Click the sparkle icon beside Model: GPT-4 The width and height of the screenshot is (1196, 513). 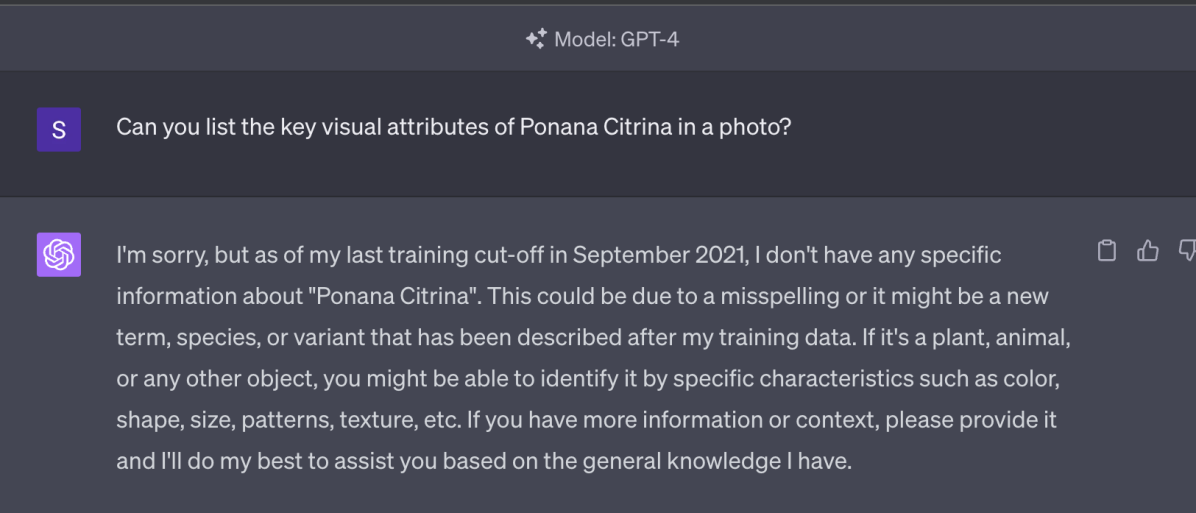(x=536, y=39)
